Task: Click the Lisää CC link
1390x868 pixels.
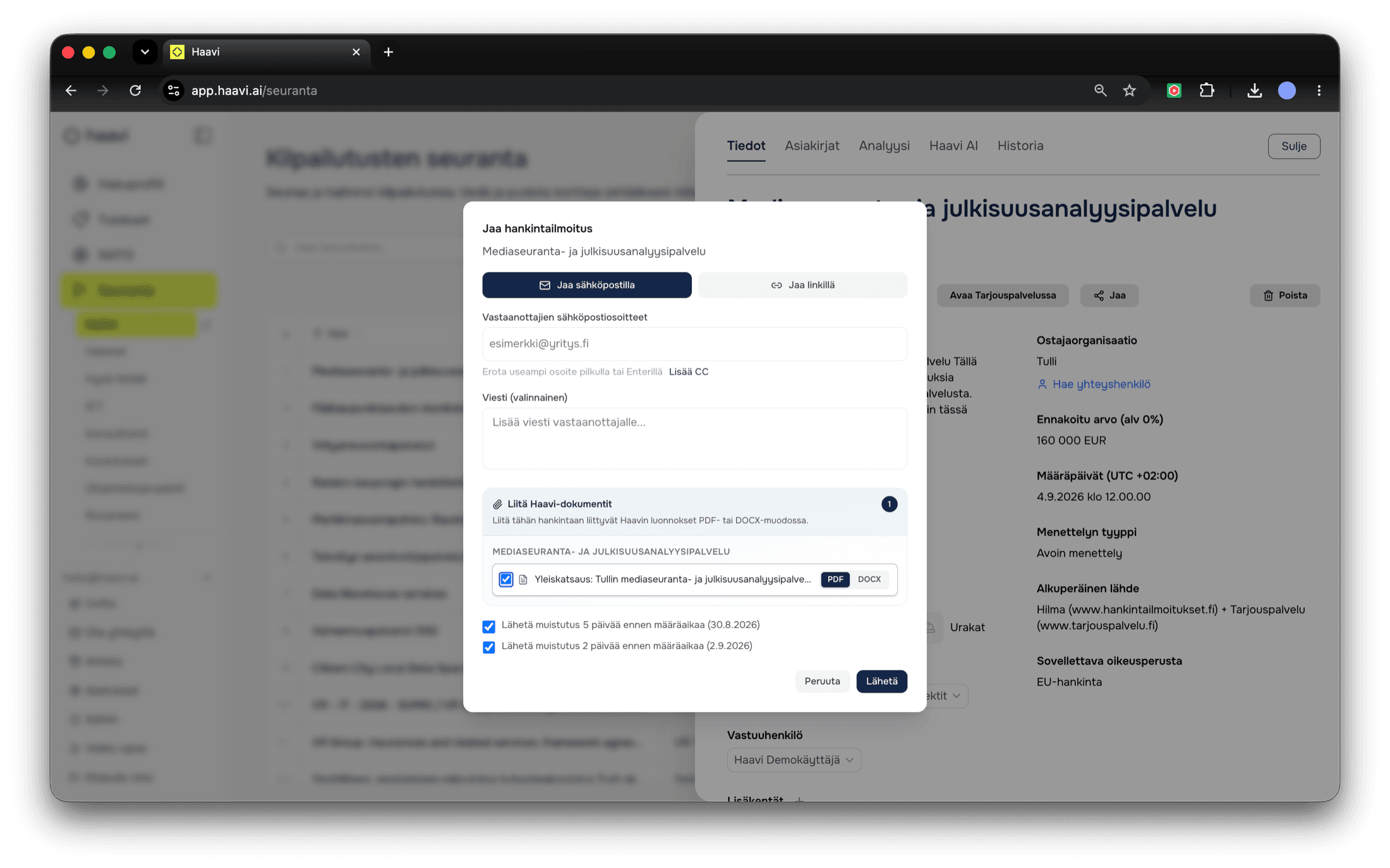Action: (x=689, y=371)
